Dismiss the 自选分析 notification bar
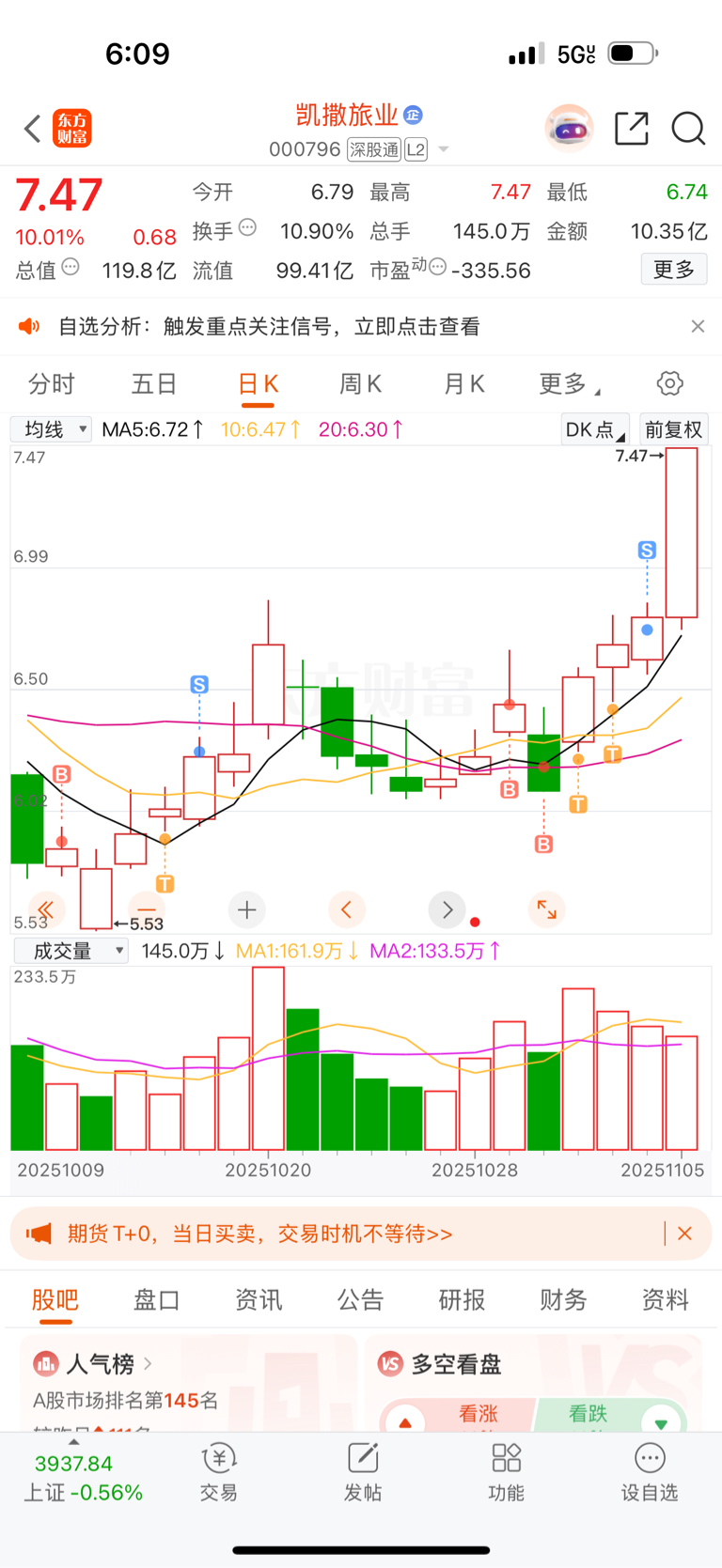722x1568 pixels. 698,326
